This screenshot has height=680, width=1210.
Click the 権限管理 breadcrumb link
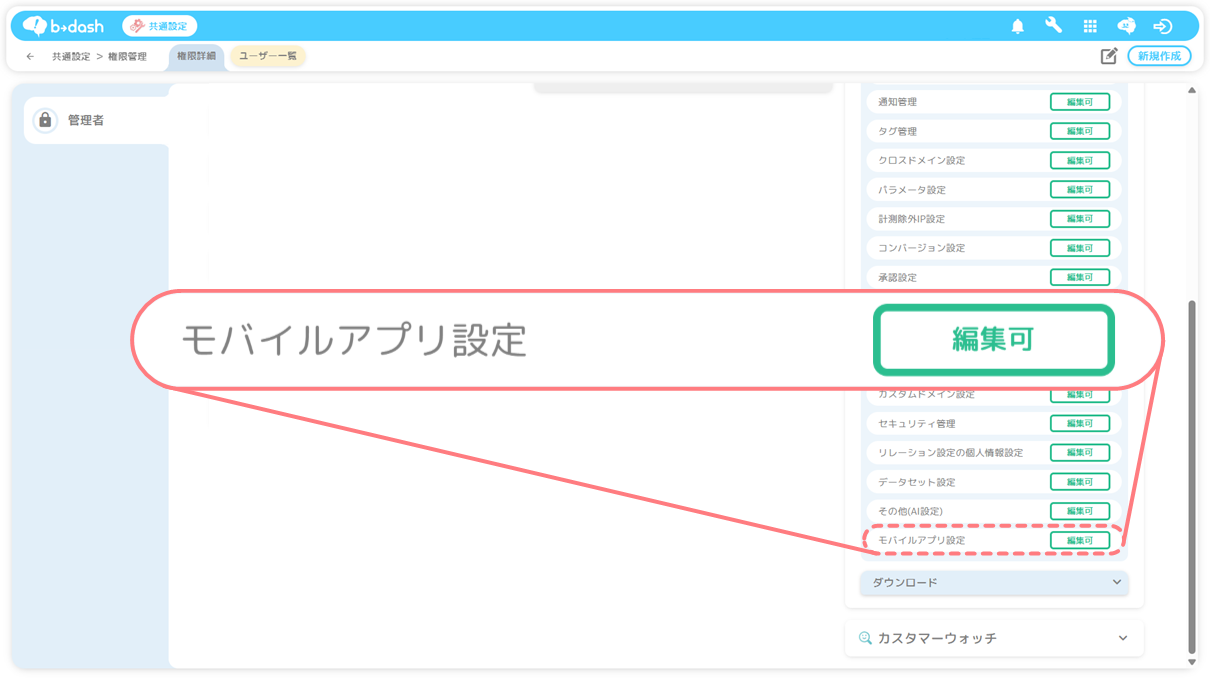pyautogui.click(x=127, y=57)
